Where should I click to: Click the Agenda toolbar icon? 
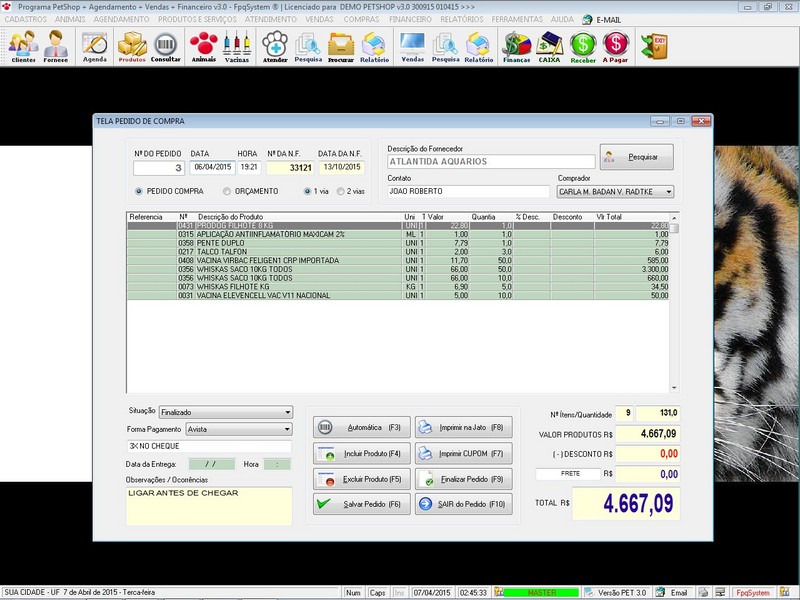click(x=95, y=46)
